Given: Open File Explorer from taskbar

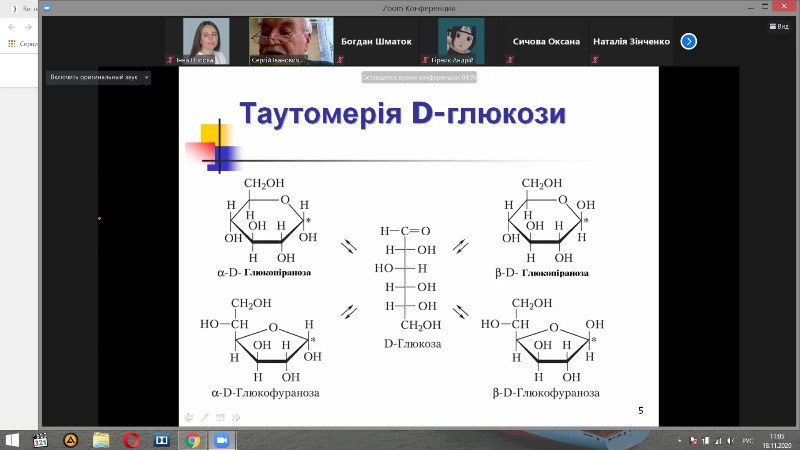Looking at the screenshot, I should click(x=101, y=440).
